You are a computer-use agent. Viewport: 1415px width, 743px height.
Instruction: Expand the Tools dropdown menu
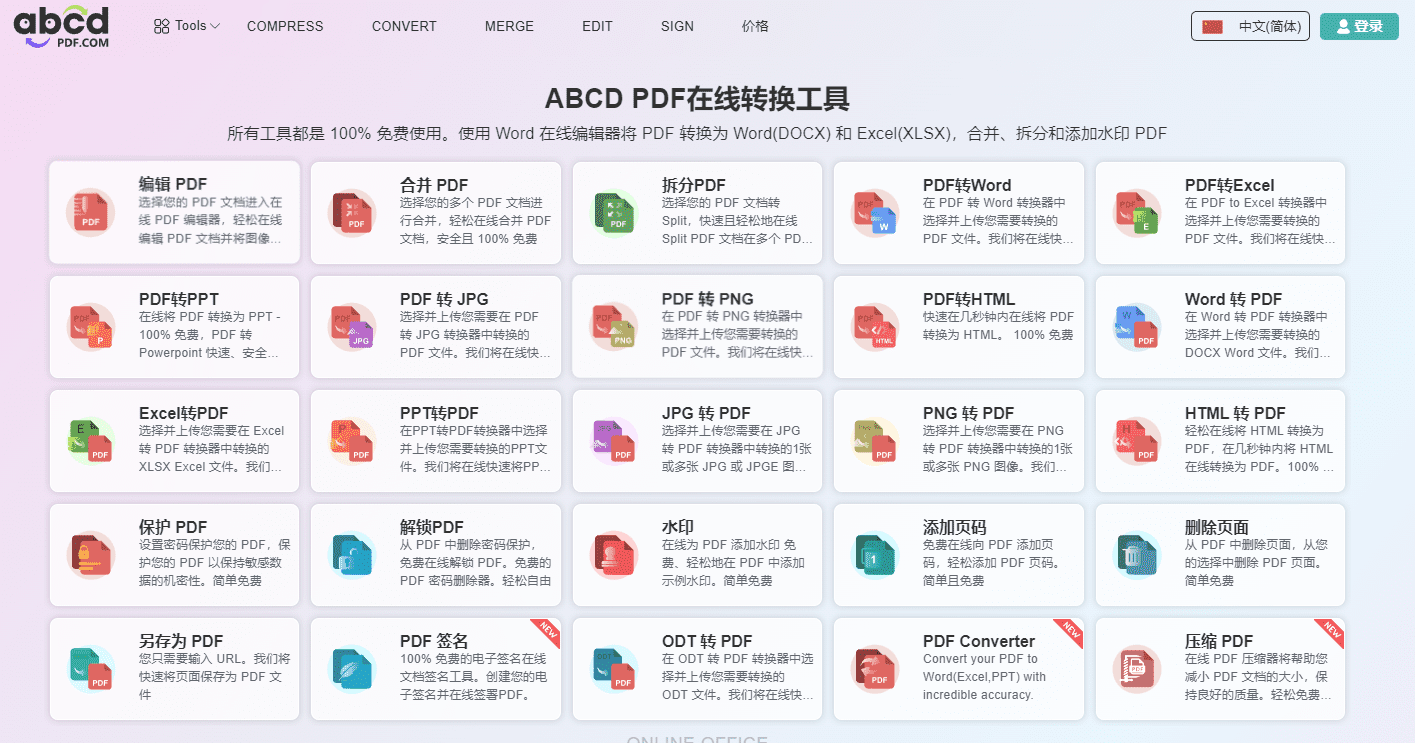click(187, 26)
